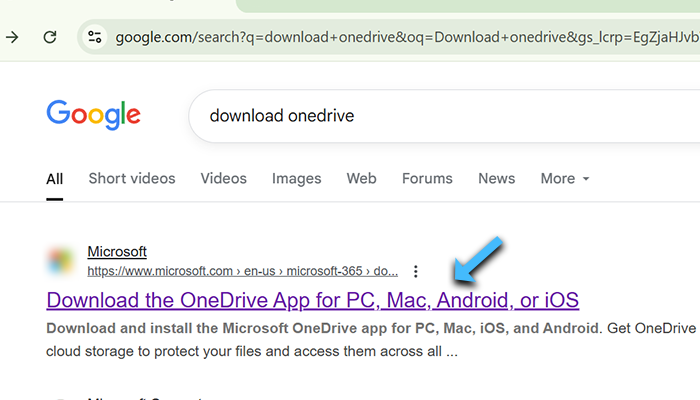This screenshot has width=700, height=400.
Task: Click the Microsoft favicon in result
Action: (x=61, y=261)
